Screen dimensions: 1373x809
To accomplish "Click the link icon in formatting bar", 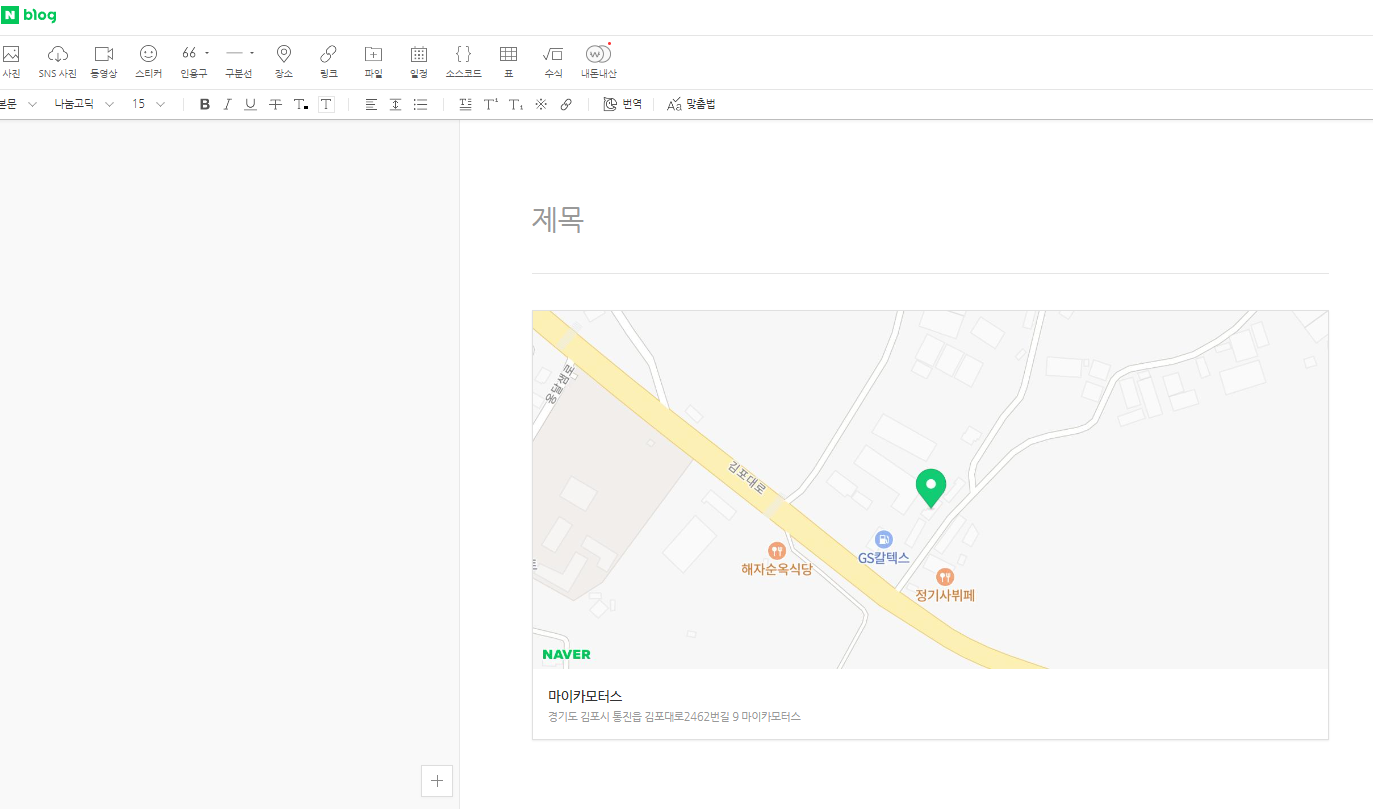I will tap(566, 104).
